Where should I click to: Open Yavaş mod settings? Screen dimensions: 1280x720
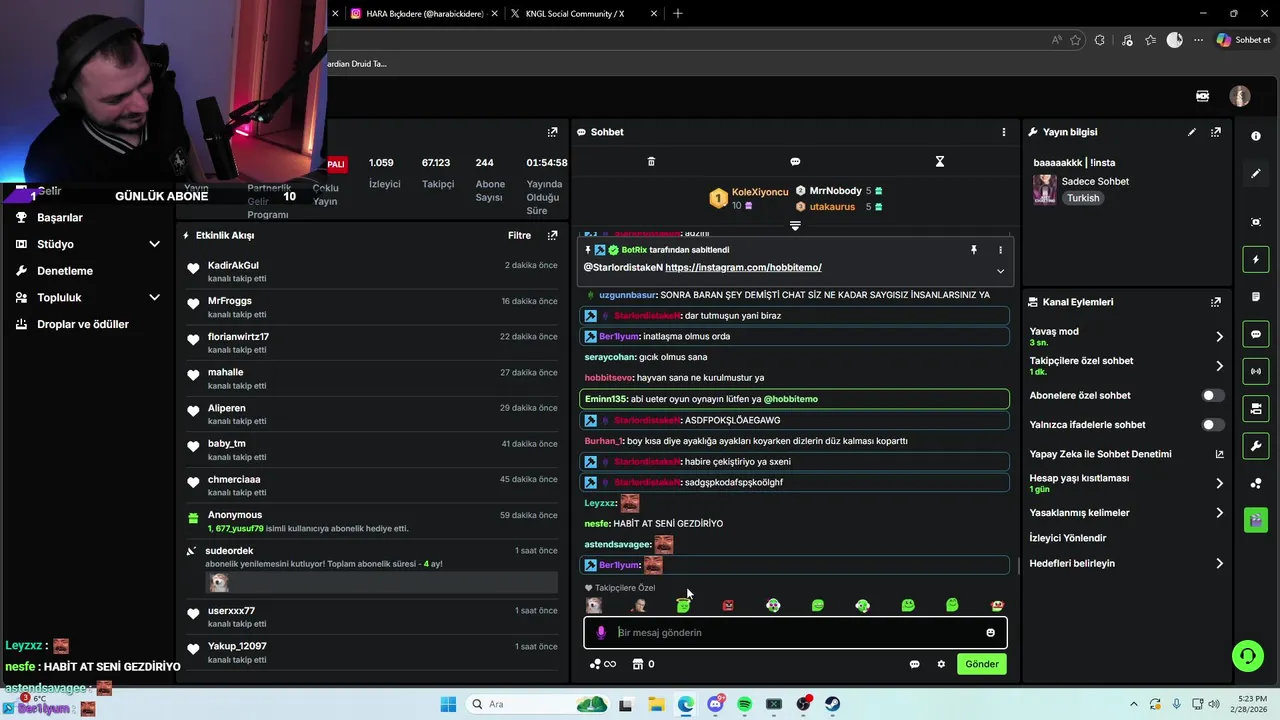click(1126, 337)
